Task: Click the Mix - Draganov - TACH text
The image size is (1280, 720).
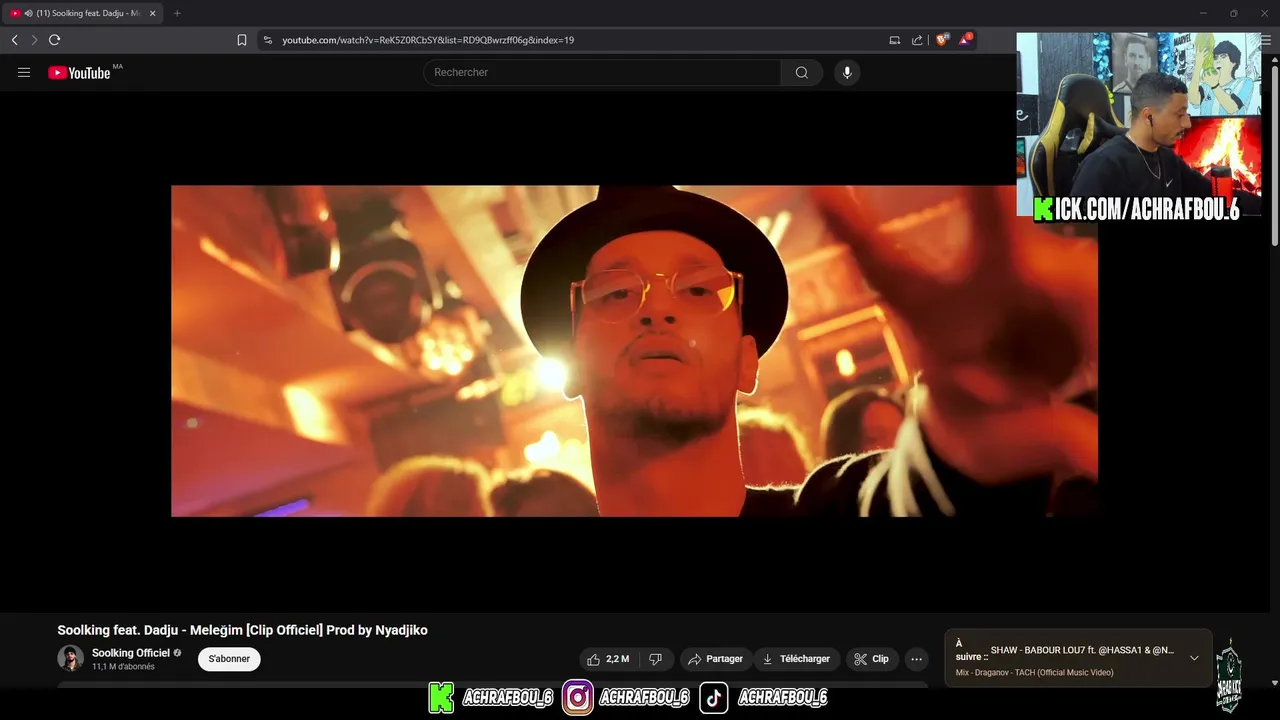Action: point(1034,673)
